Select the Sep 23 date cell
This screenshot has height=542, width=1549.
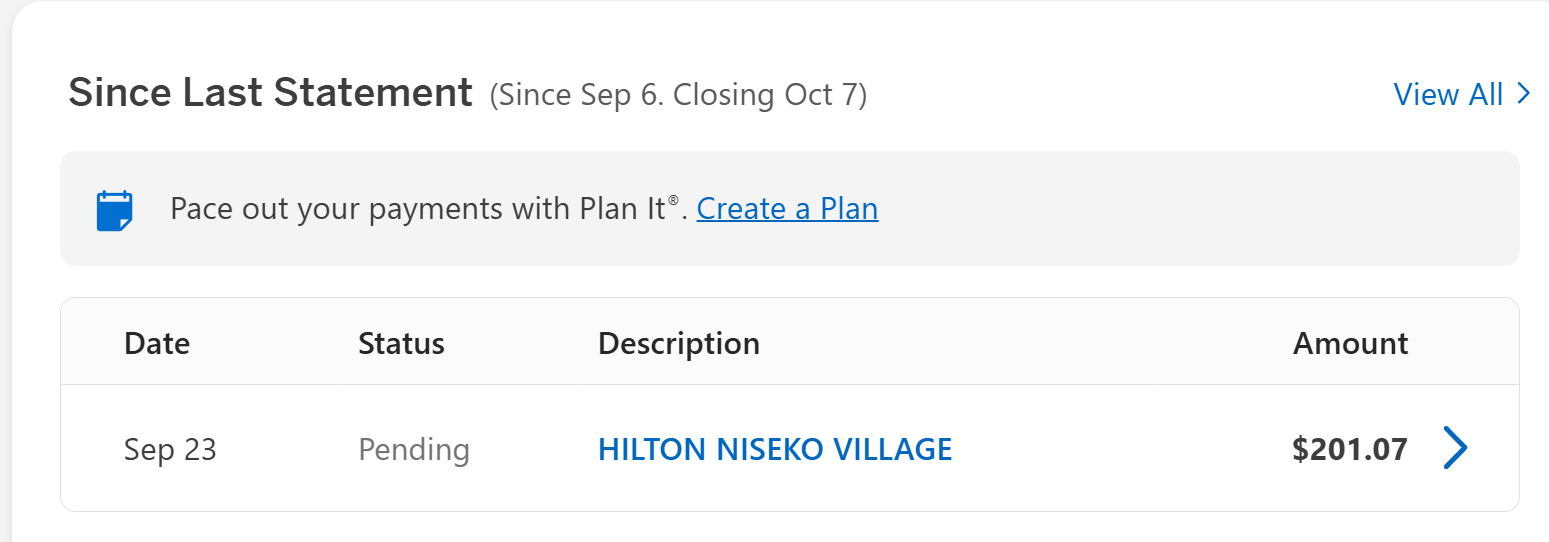(170, 450)
